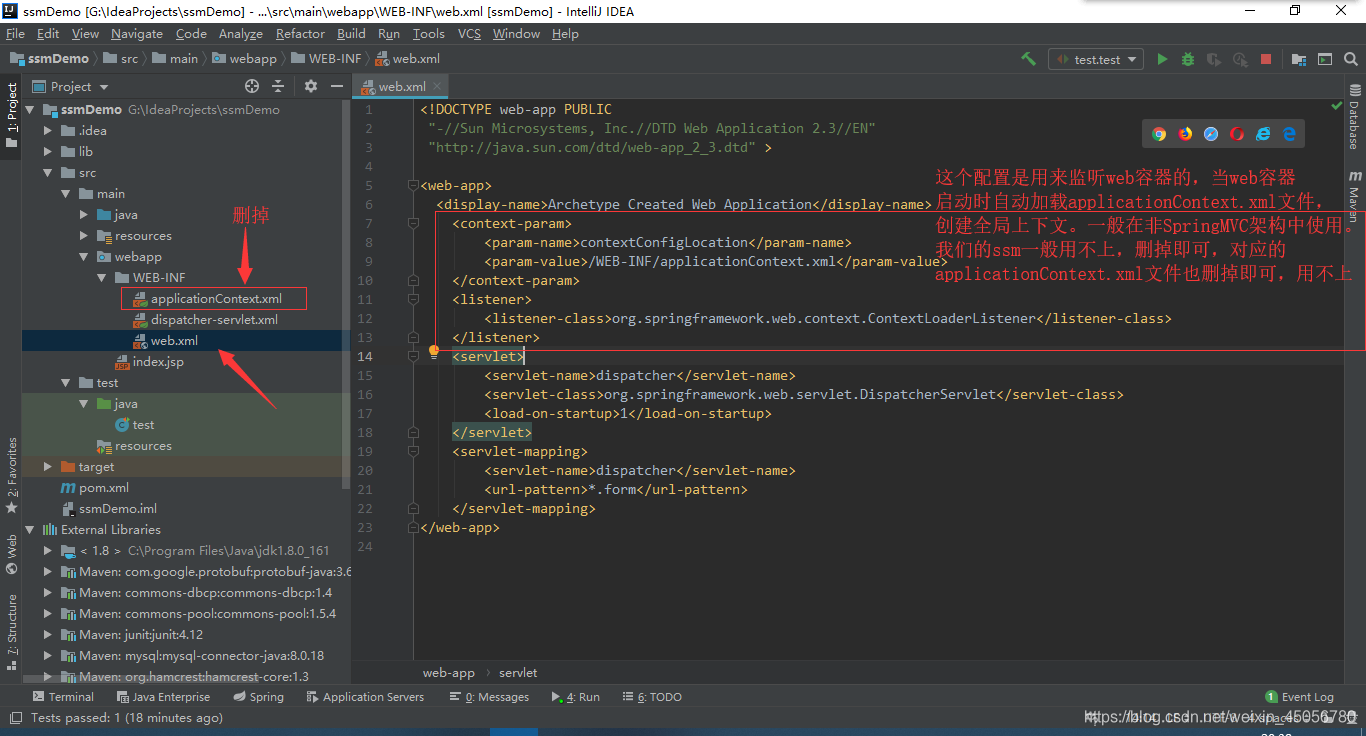Fold the listener block on line 11

[412, 299]
